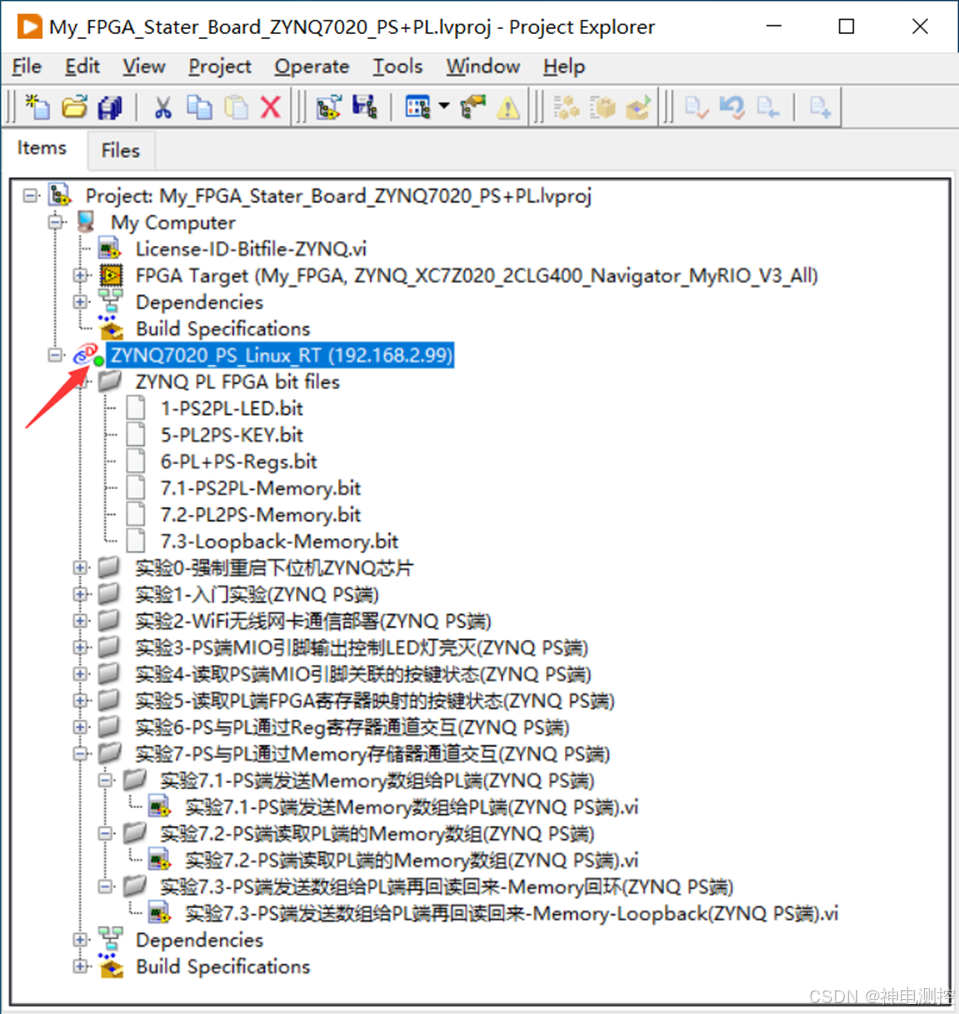This screenshot has width=959, height=1014.
Task: Collapse the 实验7 Memory folder
Action: pyautogui.click(x=80, y=753)
